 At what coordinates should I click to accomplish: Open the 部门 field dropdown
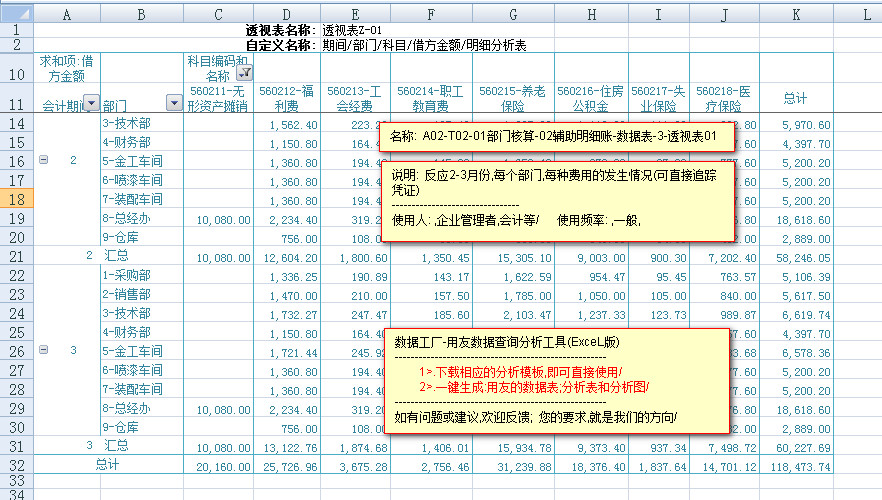coord(172,104)
